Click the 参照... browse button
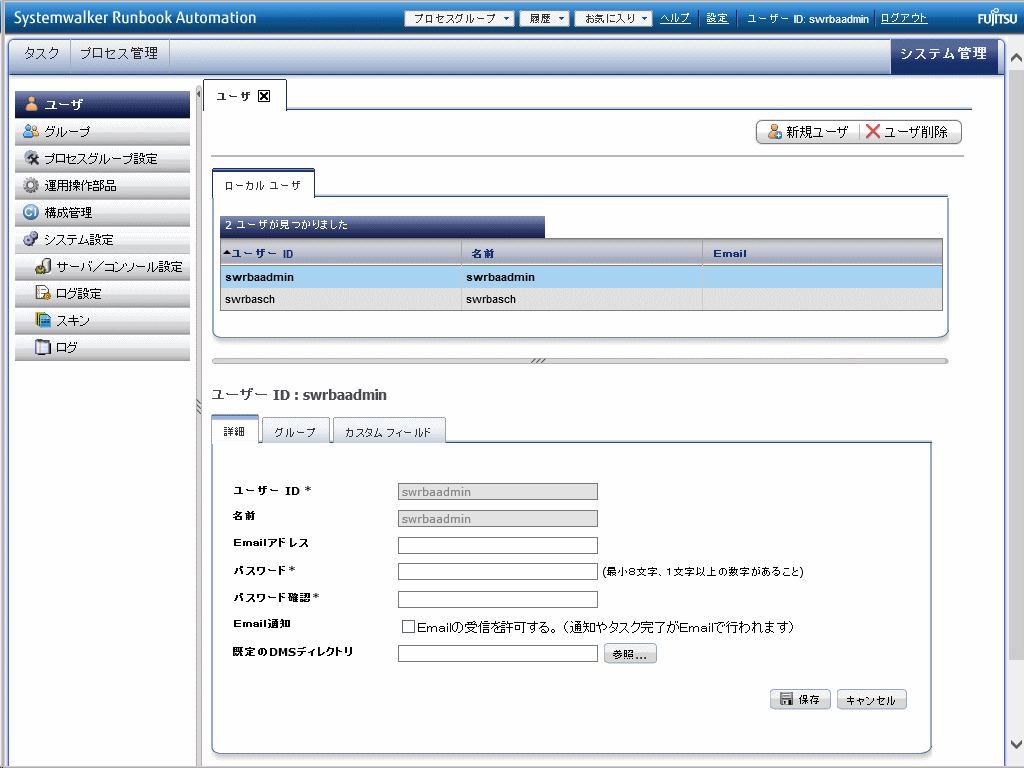 click(x=630, y=654)
